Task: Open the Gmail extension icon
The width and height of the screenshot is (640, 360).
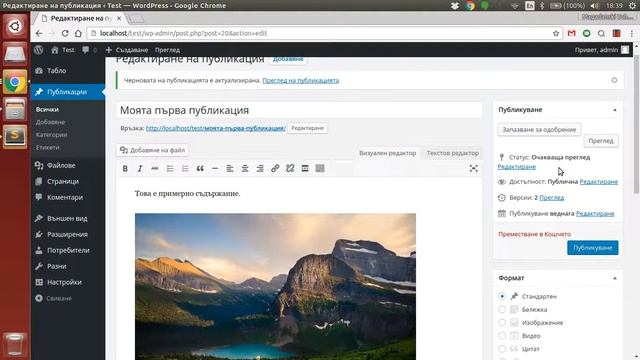Action: pyautogui.click(x=571, y=33)
